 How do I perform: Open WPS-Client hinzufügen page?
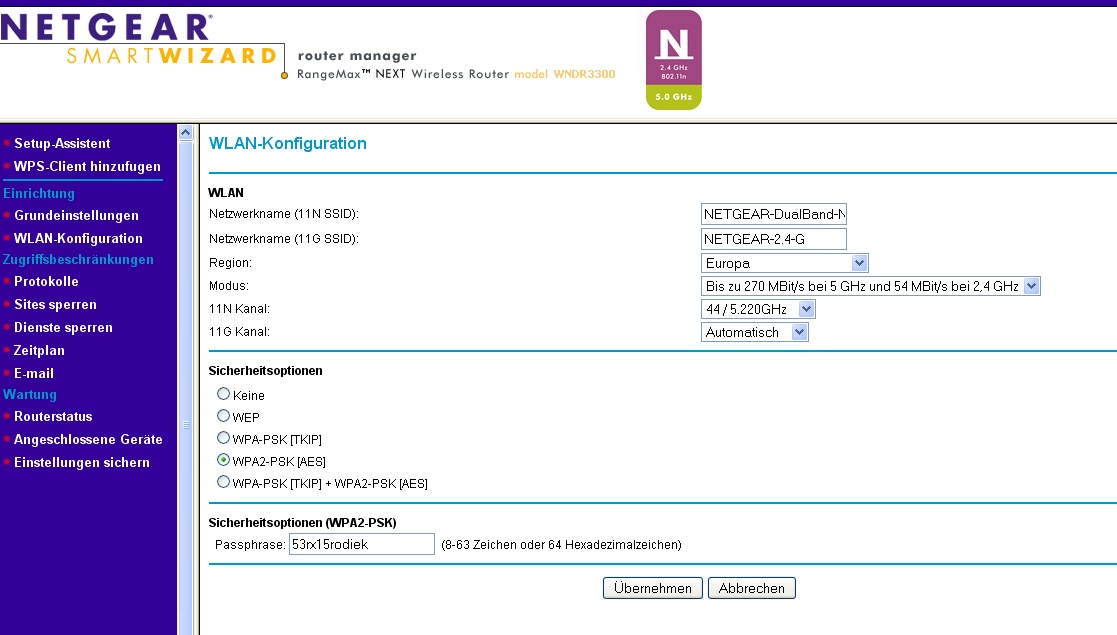87,167
